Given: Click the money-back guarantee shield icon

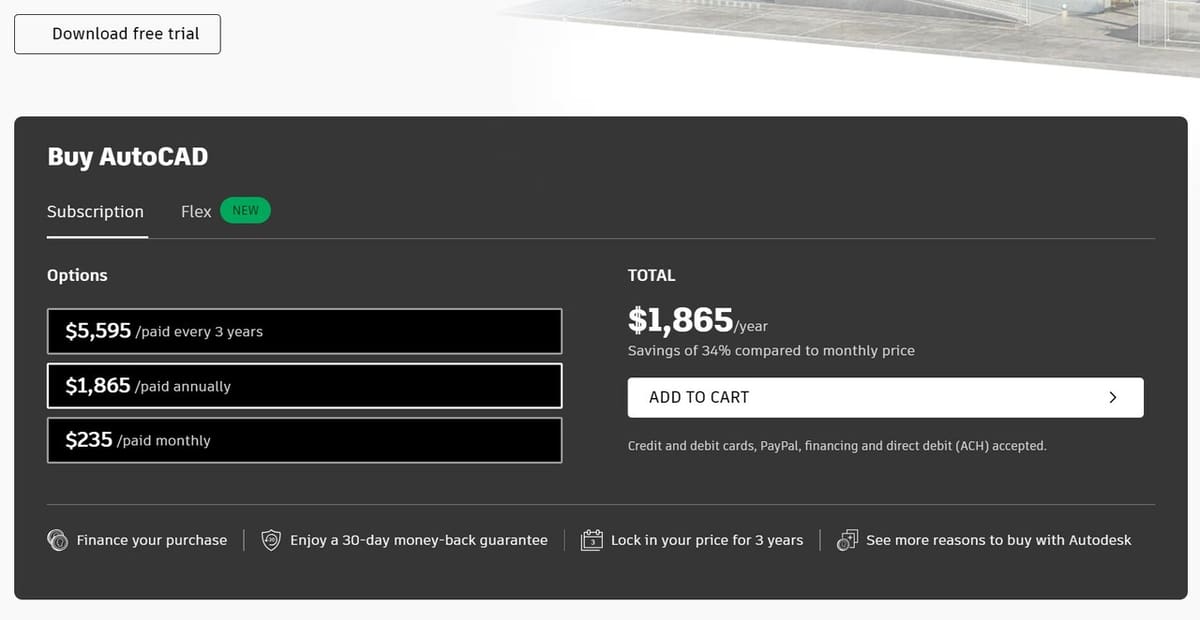Looking at the screenshot, I should 271,540.
